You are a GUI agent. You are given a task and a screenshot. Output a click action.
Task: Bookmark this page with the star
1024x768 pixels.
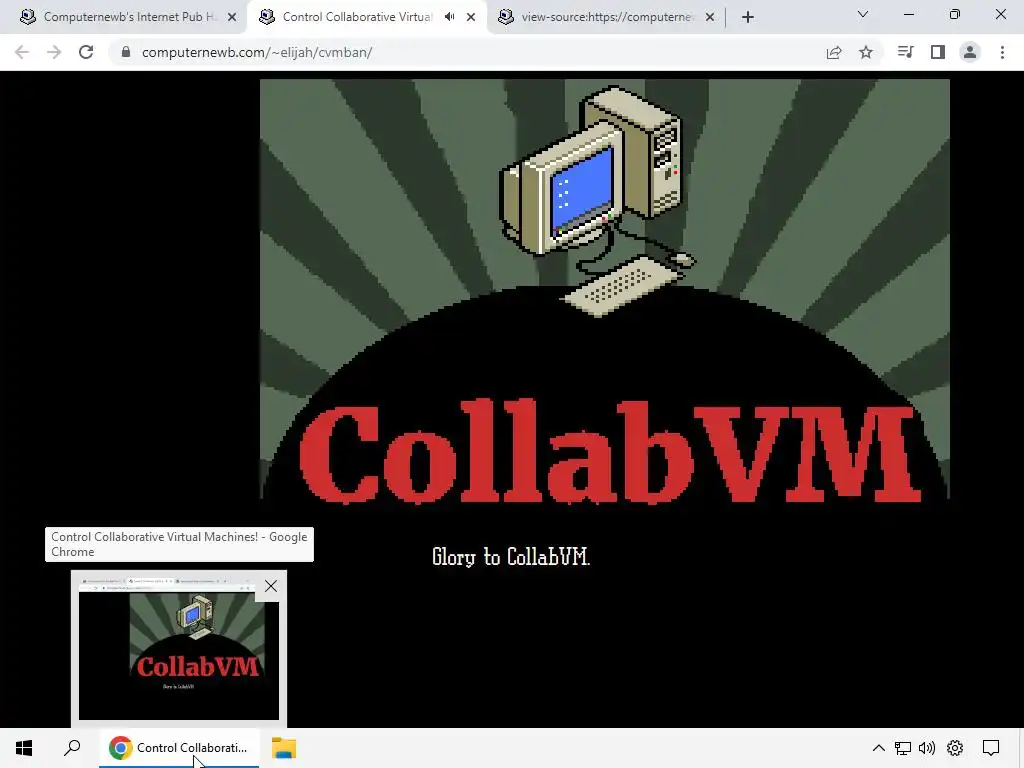[x=866, y=52]
